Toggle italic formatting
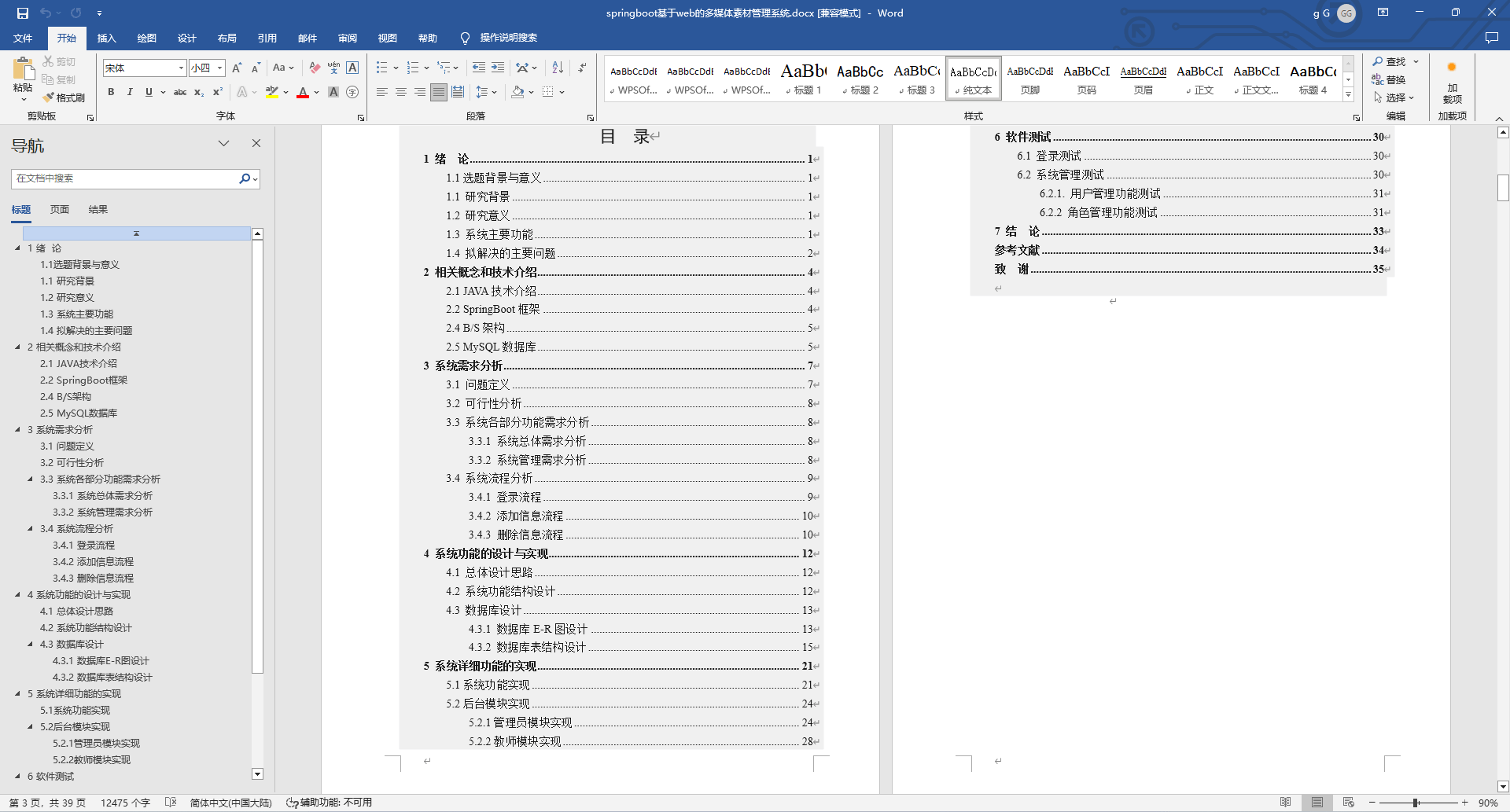The image size is (1510, 812). pyautogui.click(x=130, y=92)
